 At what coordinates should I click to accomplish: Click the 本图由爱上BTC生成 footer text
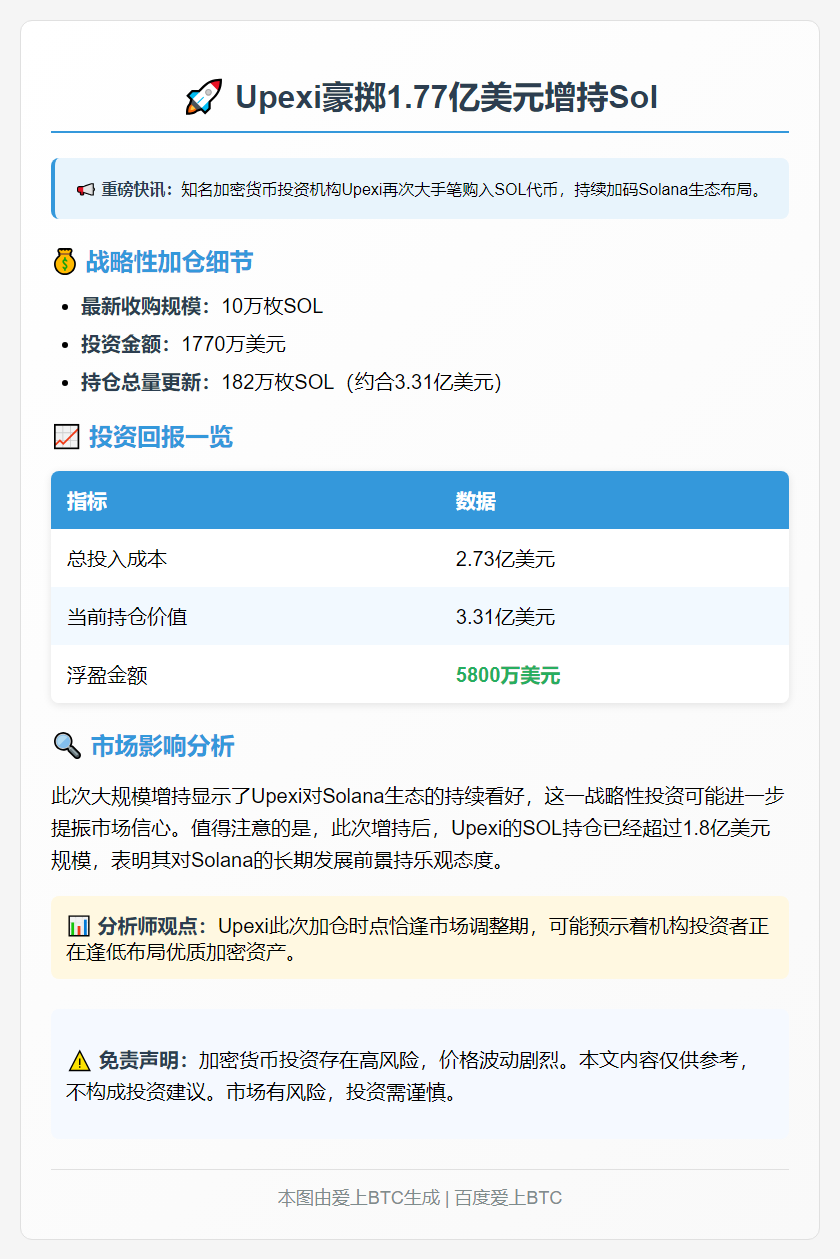(357, 1197)
